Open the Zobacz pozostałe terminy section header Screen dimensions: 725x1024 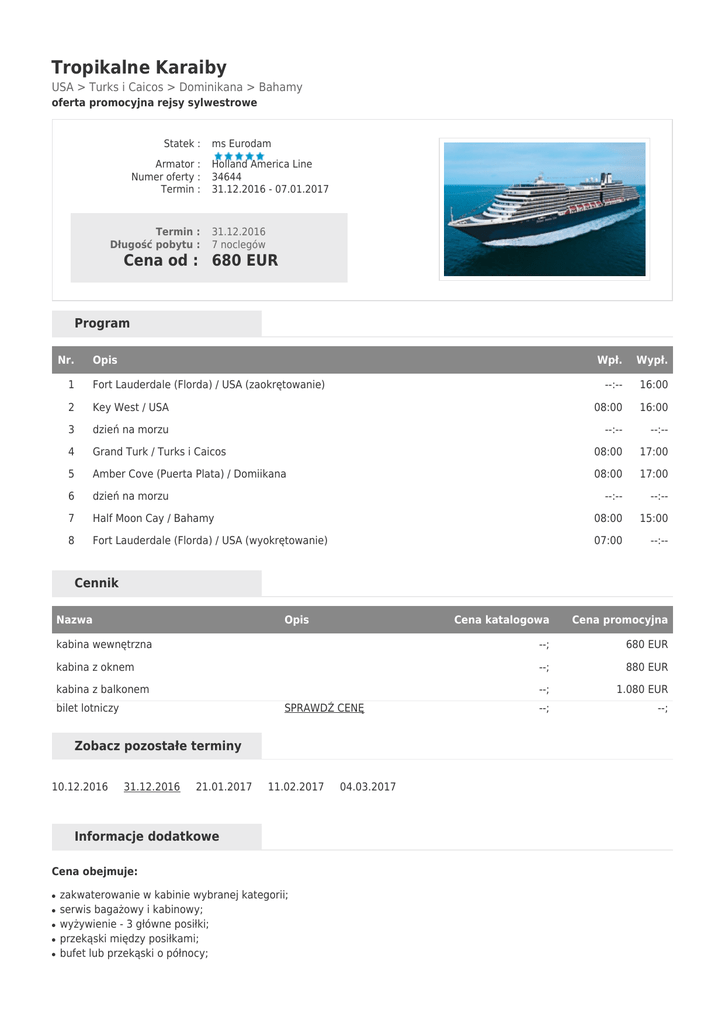158,746
